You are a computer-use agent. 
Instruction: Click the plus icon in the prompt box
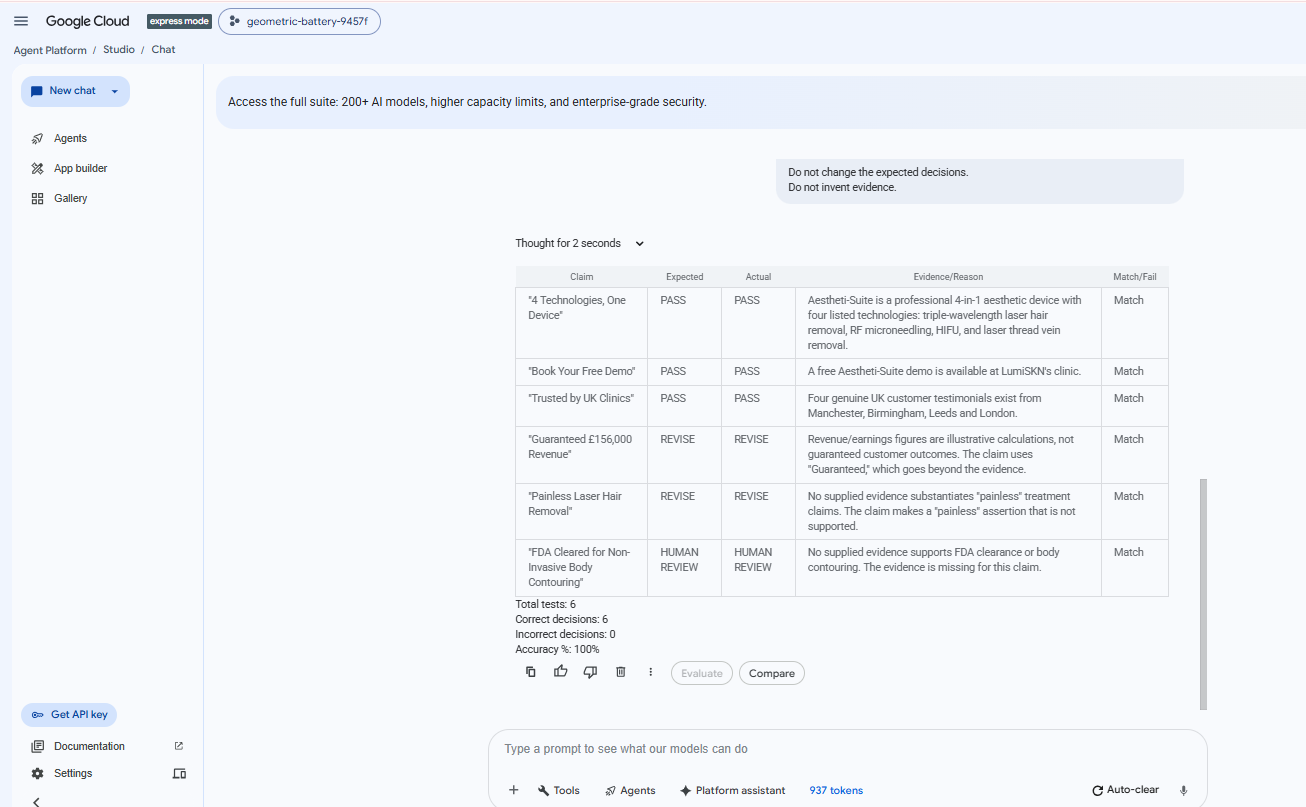[x=514, y=790]
